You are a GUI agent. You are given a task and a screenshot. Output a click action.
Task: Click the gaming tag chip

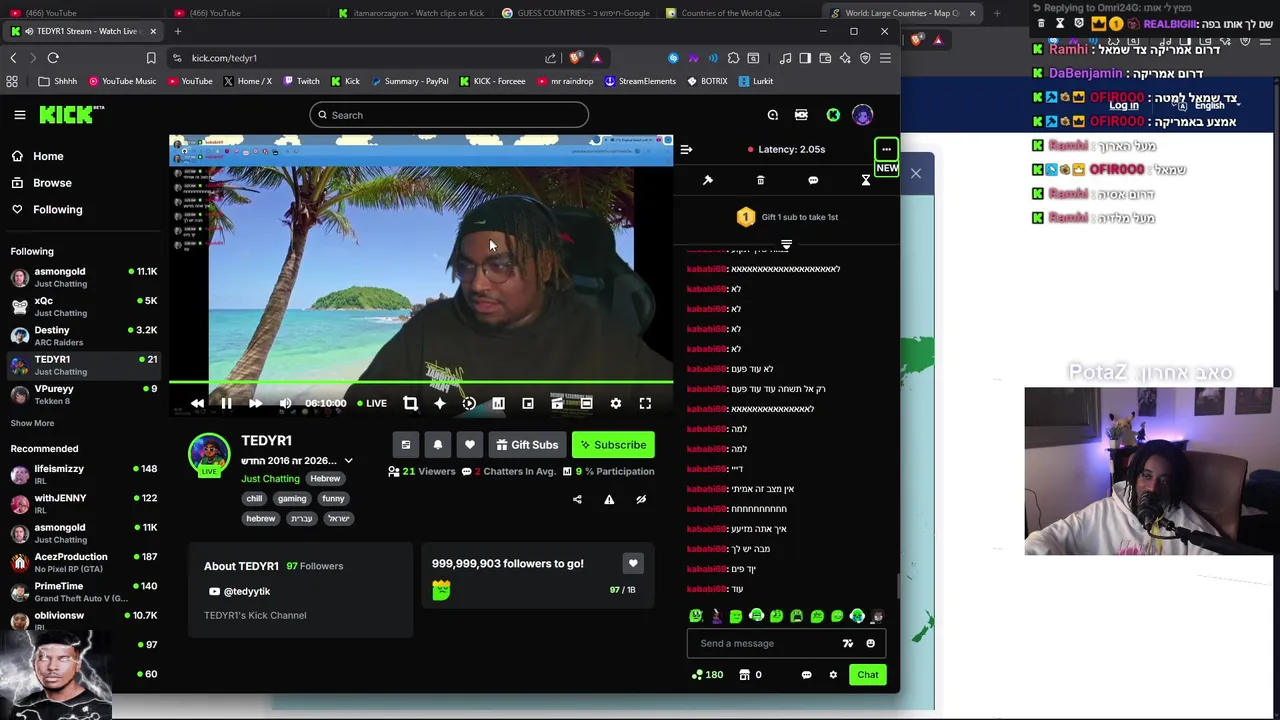(292, 499)
